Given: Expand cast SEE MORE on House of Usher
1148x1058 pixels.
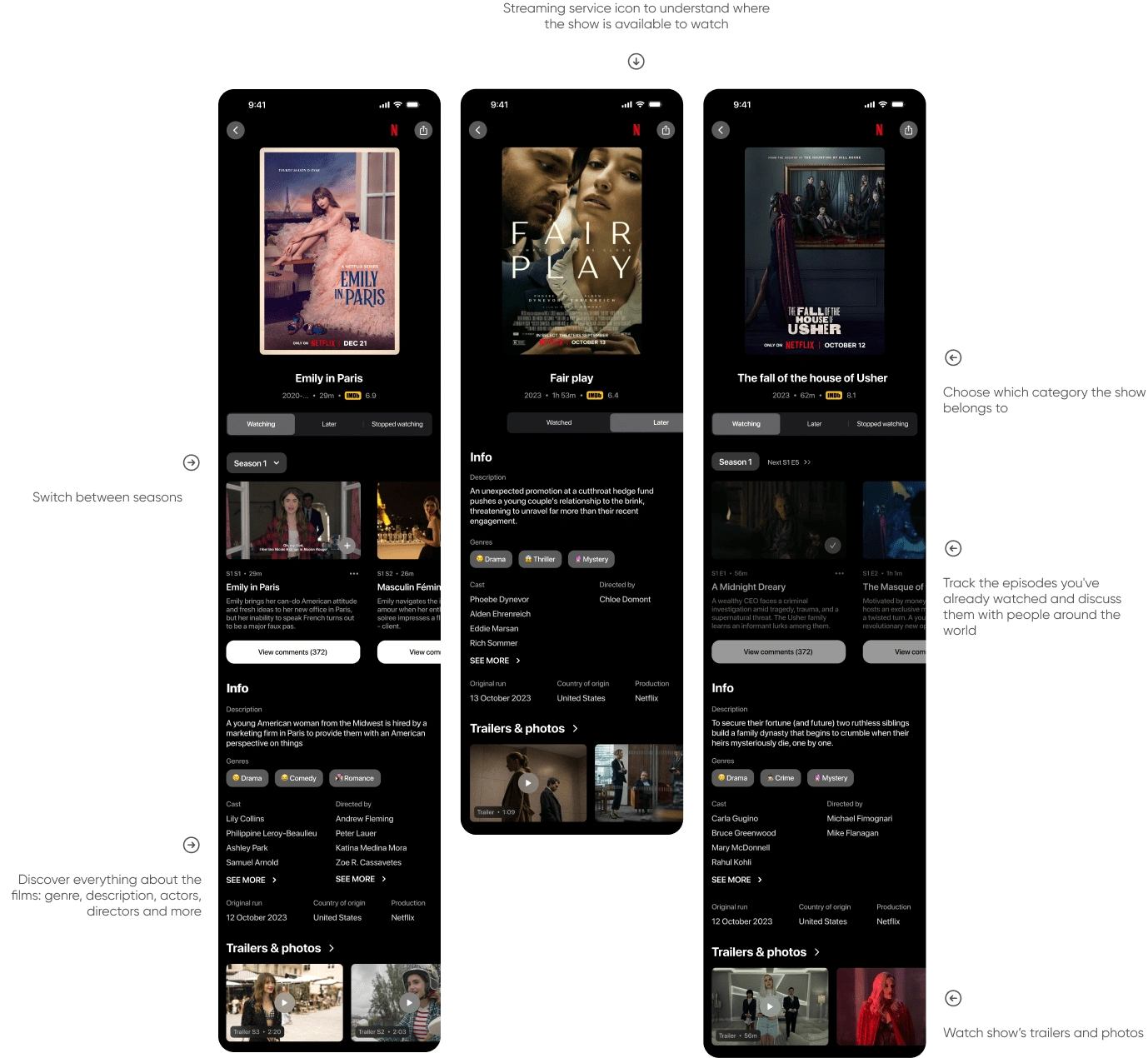Looking at the screenshot, I should pyautogui.click(x=737, y=880).
